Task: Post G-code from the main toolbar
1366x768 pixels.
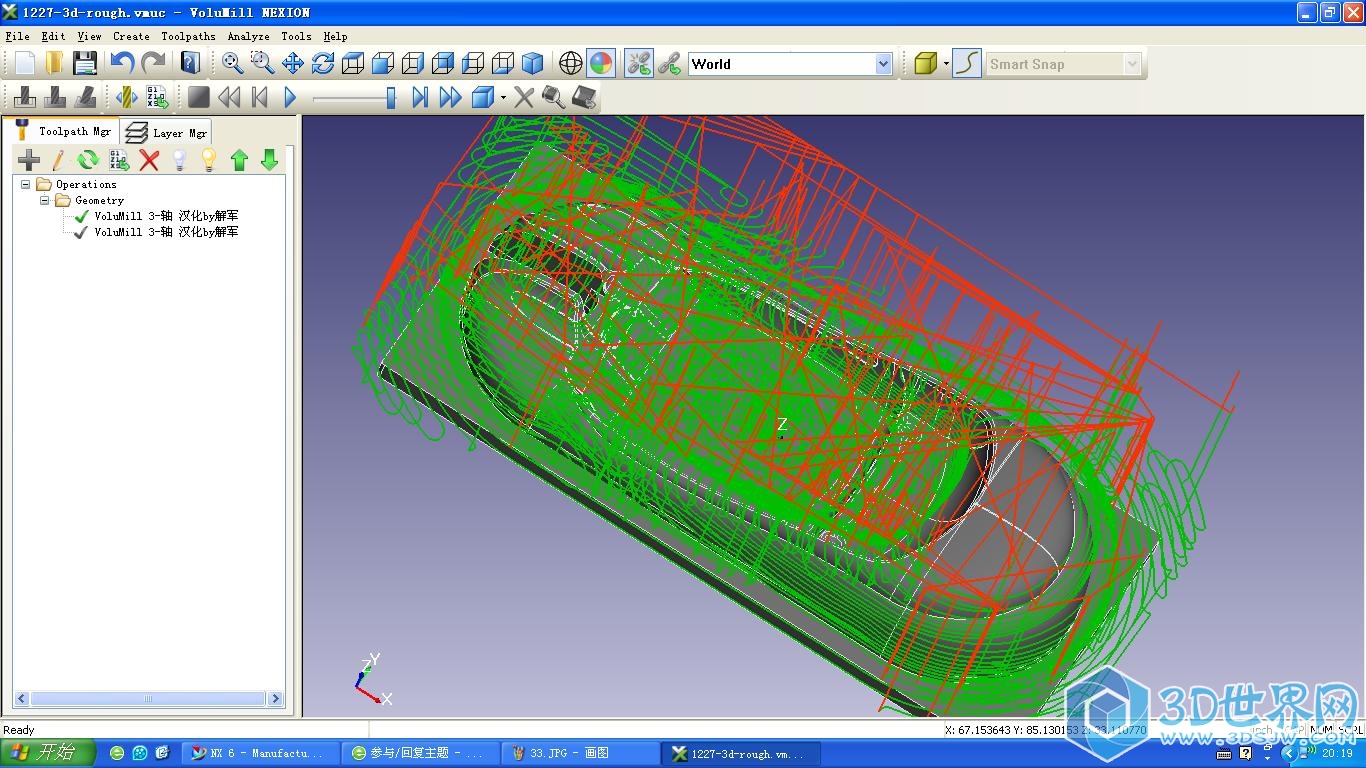Action: coord(157,97)
